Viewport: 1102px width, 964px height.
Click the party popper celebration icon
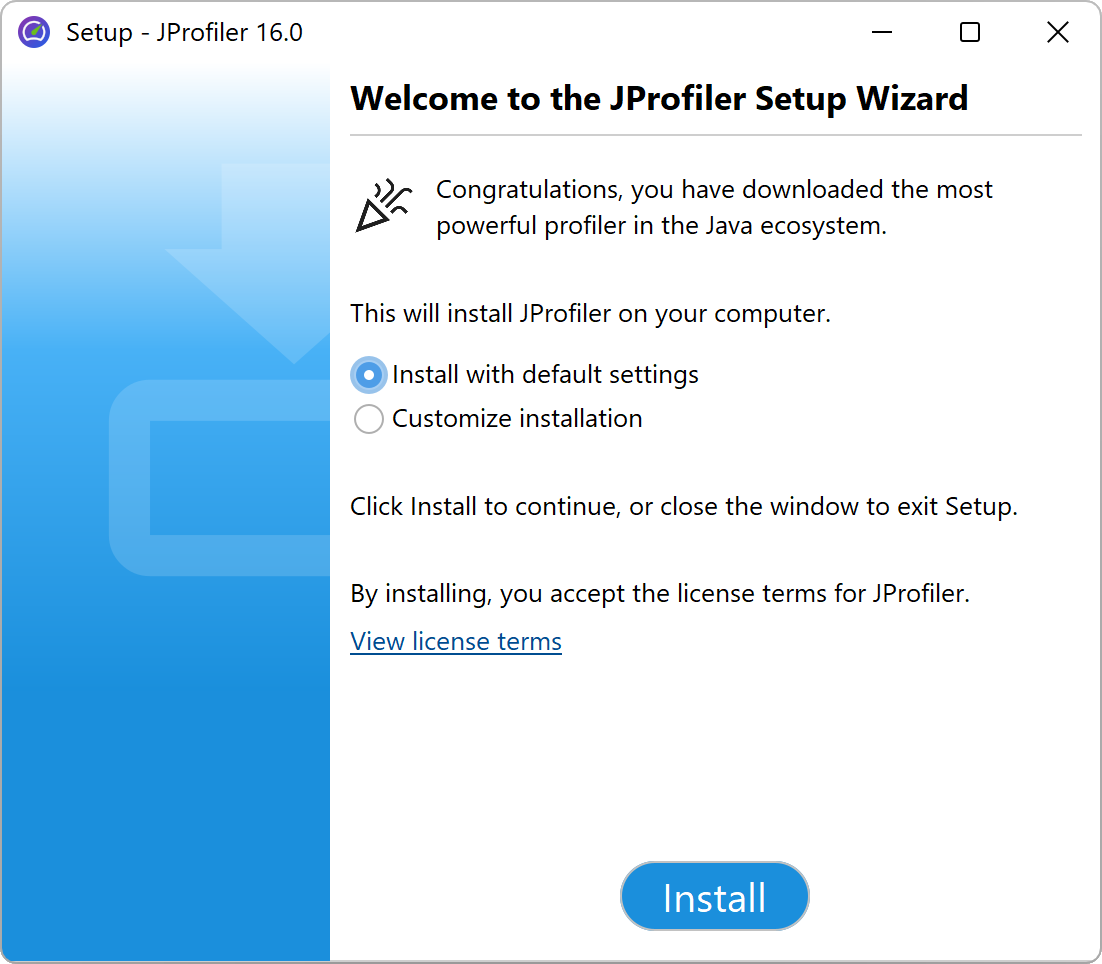383,206
